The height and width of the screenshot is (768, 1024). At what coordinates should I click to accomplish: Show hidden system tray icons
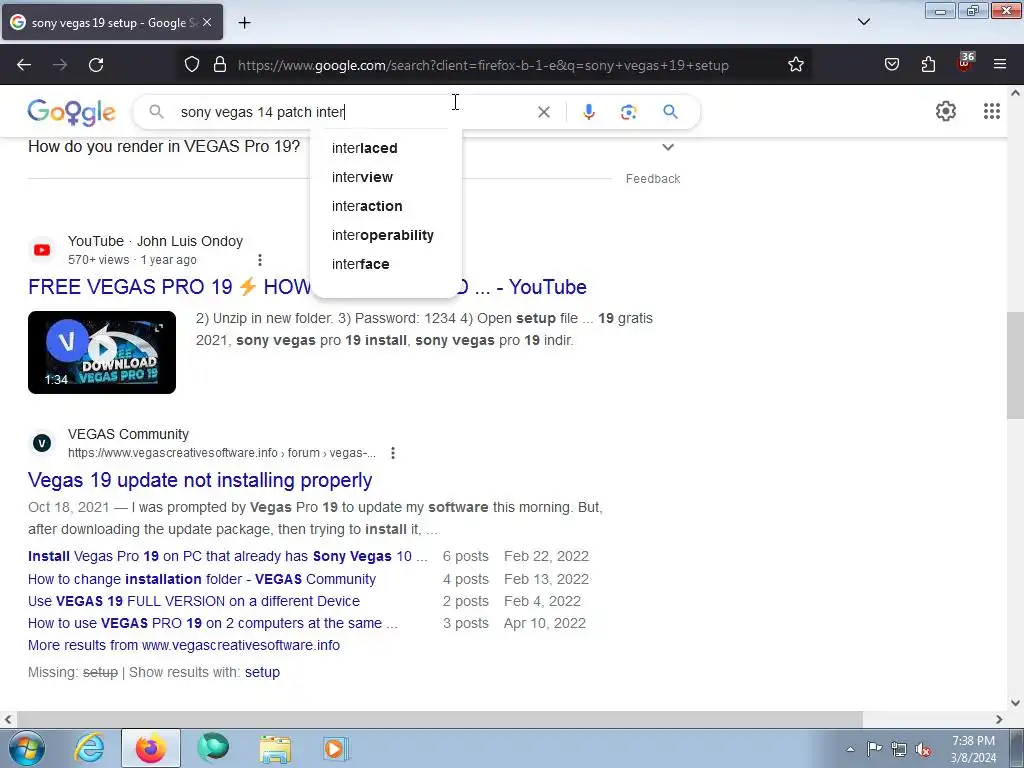pyautogui.click(x=850, y=749)
